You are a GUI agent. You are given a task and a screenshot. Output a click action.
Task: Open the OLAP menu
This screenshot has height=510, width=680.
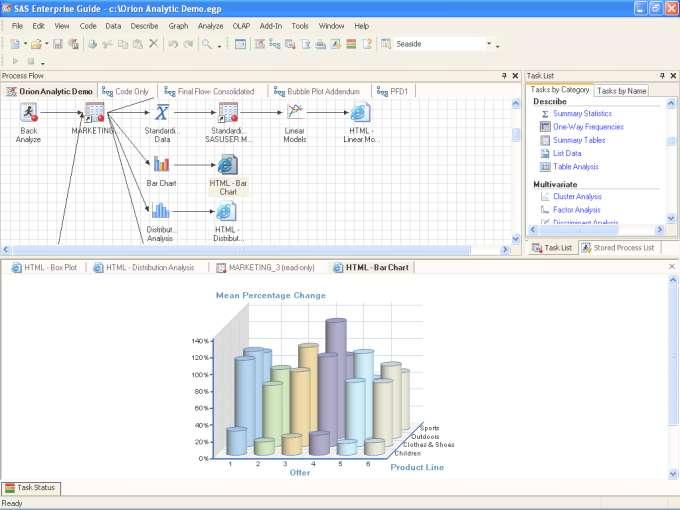(x=241, y=26)
